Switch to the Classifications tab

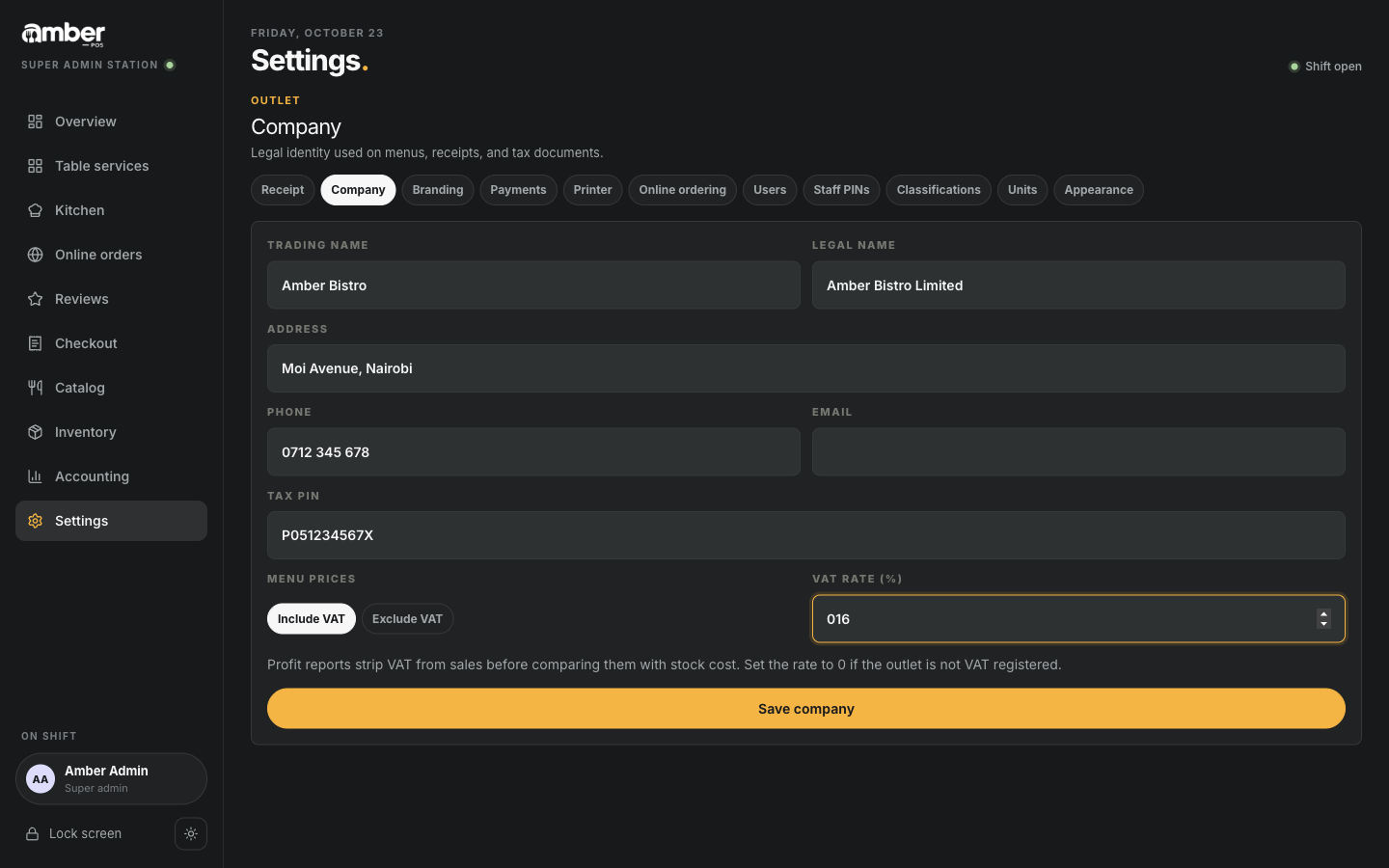pos(939,190)
